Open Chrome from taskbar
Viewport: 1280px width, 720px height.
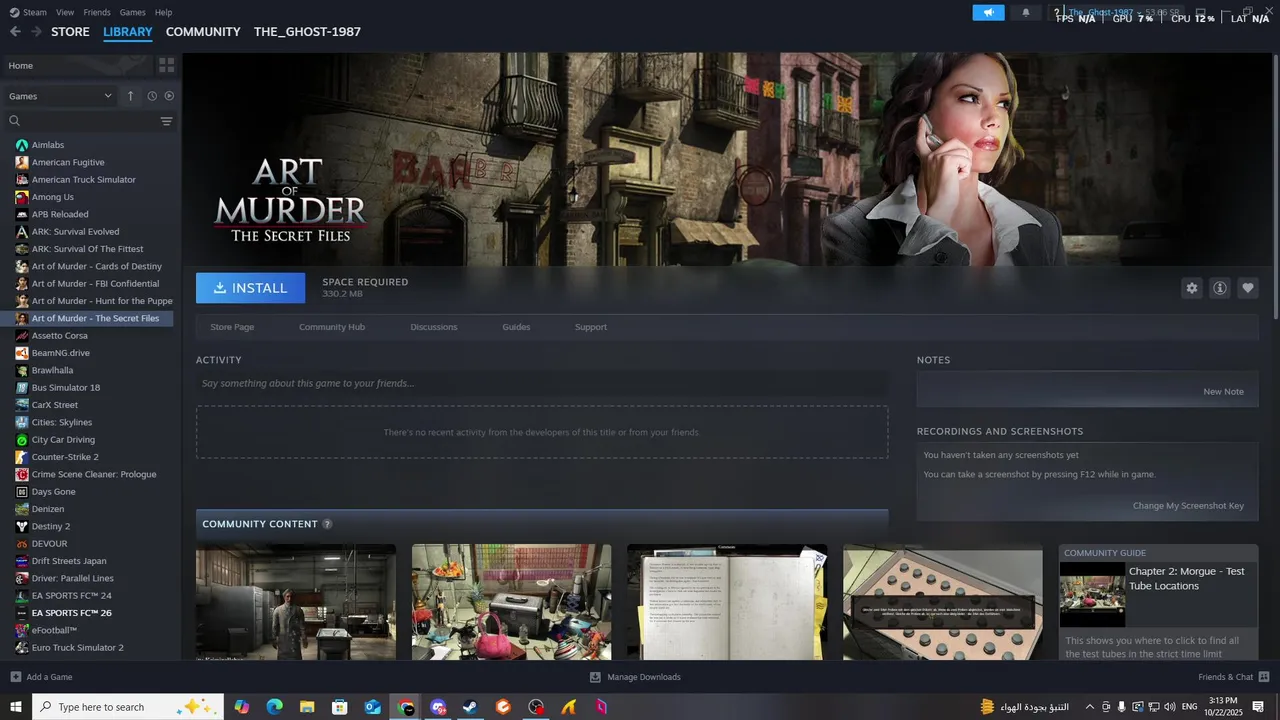405,707
